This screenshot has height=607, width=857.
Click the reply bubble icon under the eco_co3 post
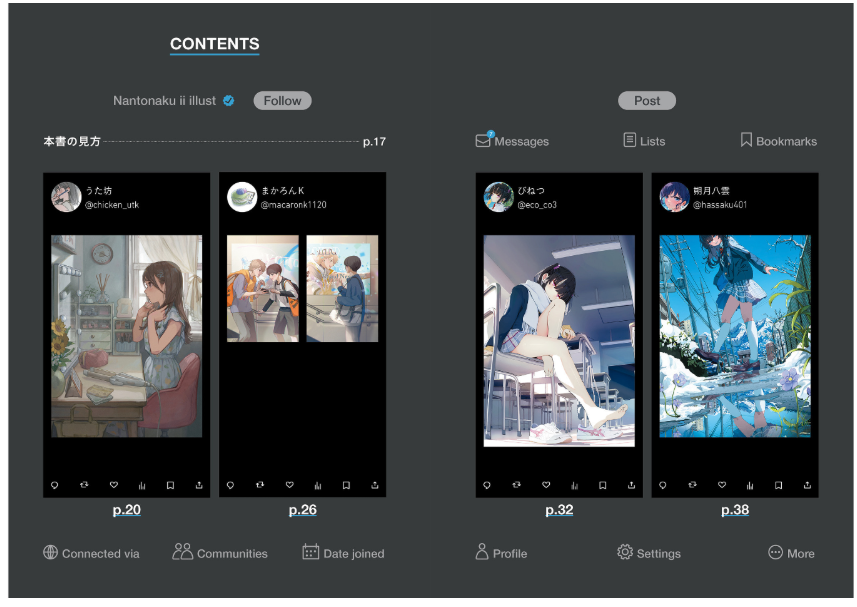coord(487,485)
